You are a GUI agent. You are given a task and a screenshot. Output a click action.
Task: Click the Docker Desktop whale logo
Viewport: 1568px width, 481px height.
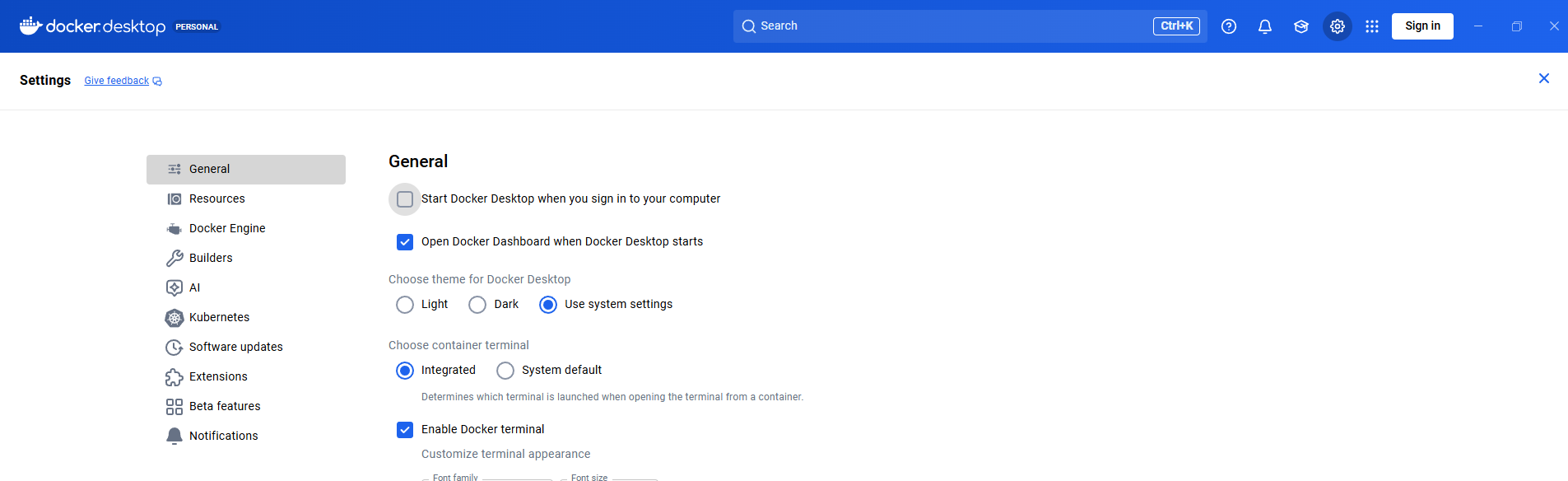pos(31,26)
